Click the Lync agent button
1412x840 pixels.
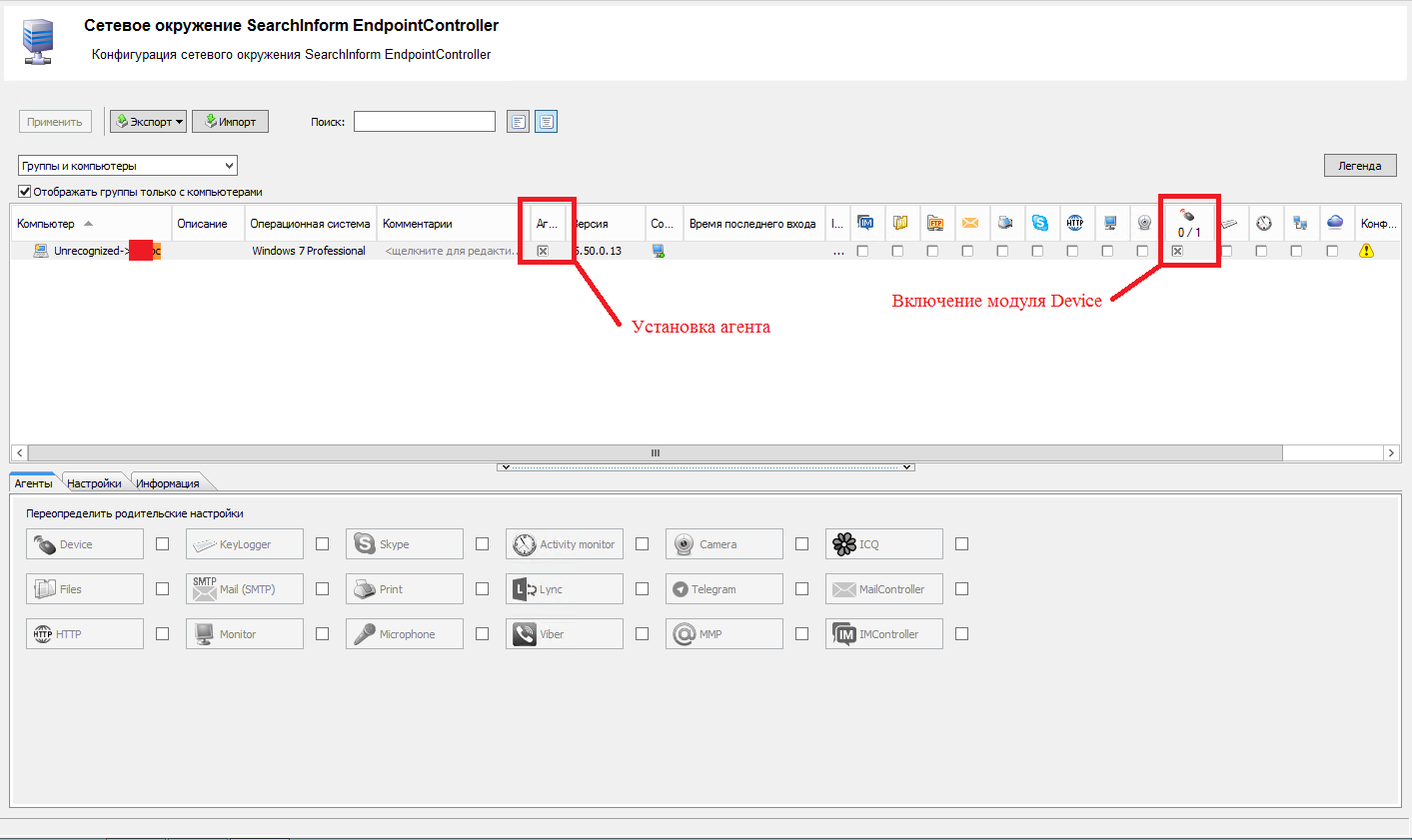click(x=565, y=589)
